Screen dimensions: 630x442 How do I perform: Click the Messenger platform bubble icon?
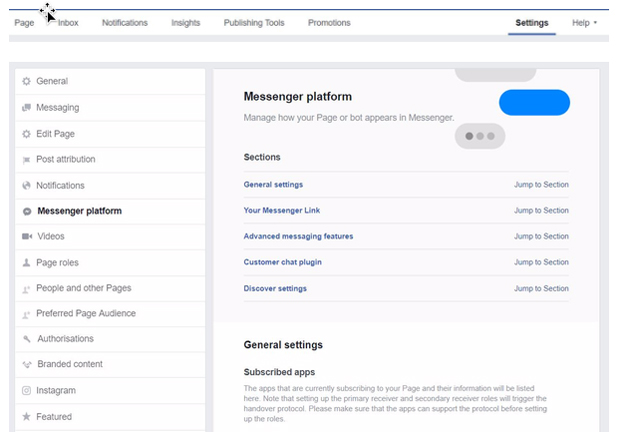click(x=27, y=211)
